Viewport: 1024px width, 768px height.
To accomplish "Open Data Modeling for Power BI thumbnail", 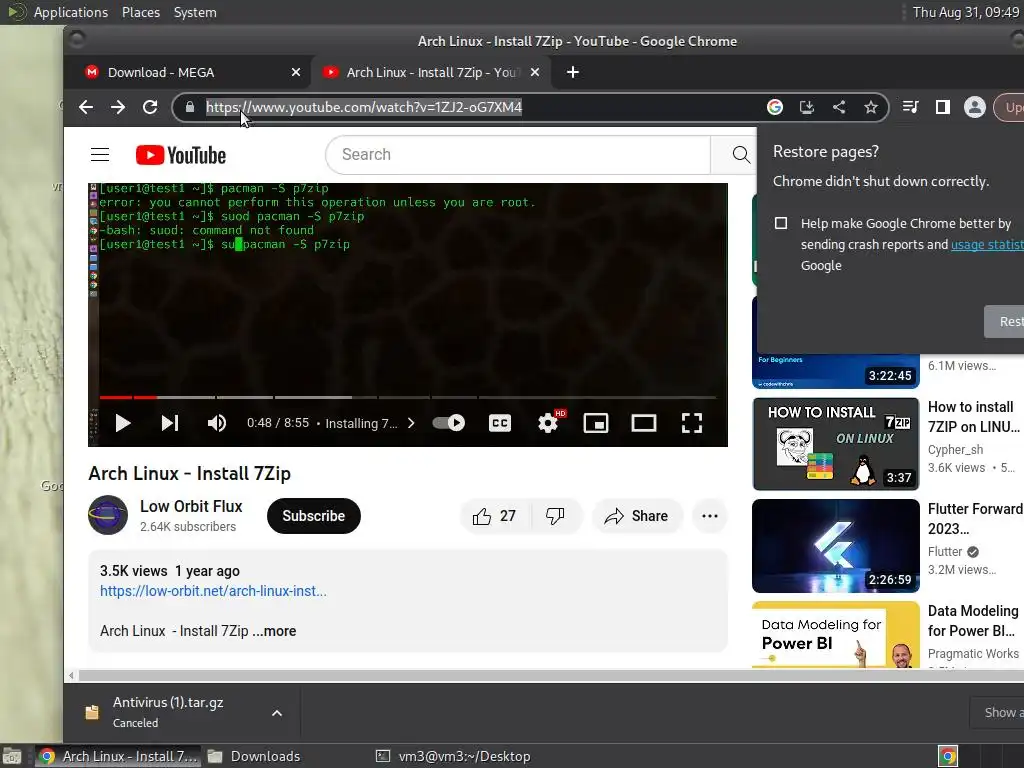I will tap(835, 634).
